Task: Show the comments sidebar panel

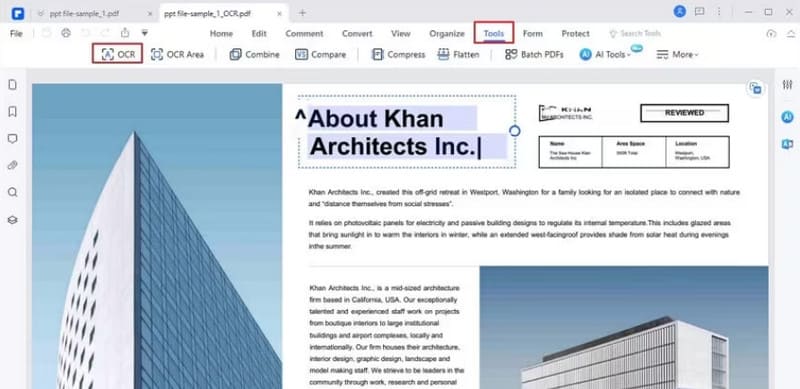Action: [x=13, y=139]
